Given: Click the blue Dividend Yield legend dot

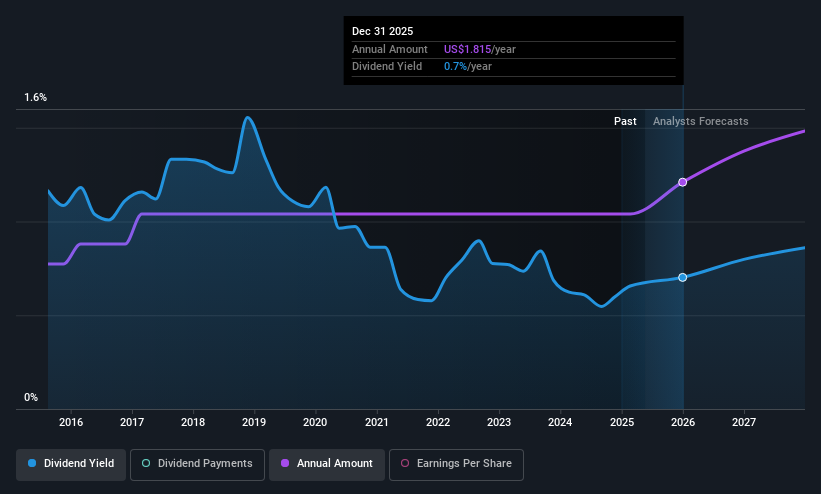Looking at the screenshot, I should point(32,464).
